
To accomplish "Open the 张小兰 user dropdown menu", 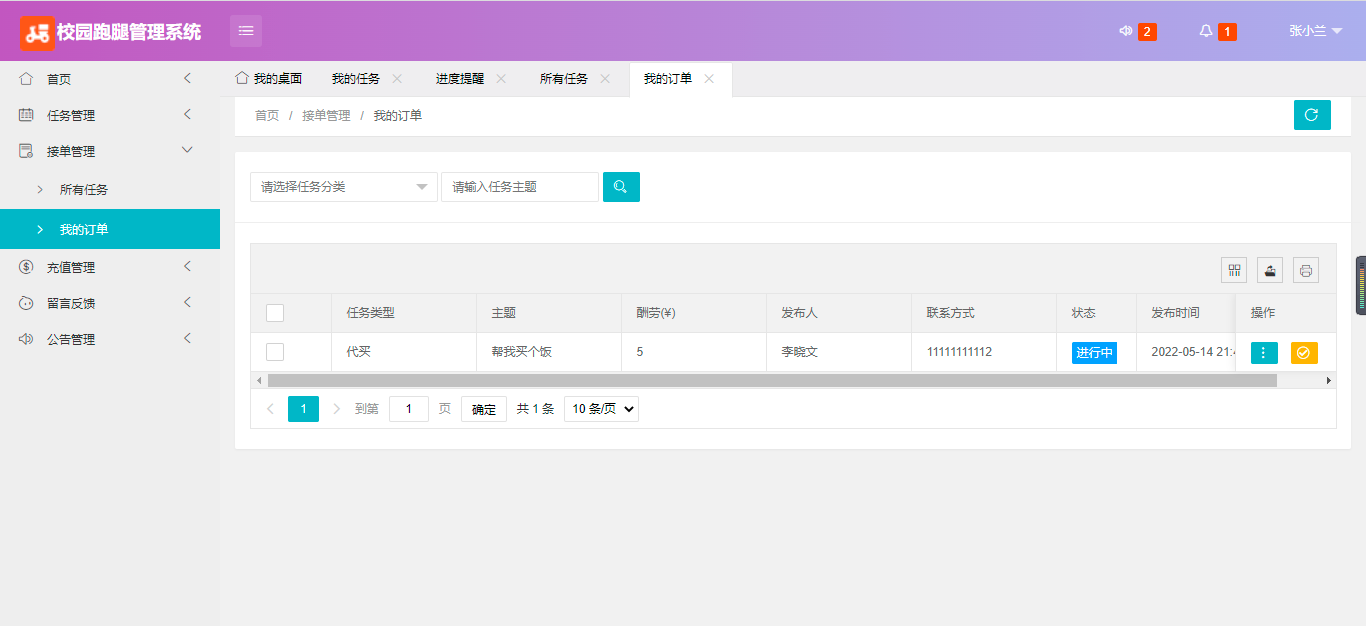I will coord(1315,31).
